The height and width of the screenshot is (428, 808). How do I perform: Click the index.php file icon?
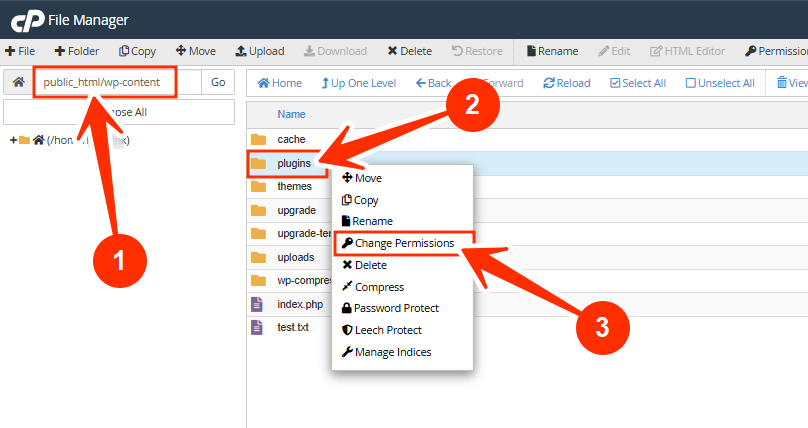coord(257,304)
